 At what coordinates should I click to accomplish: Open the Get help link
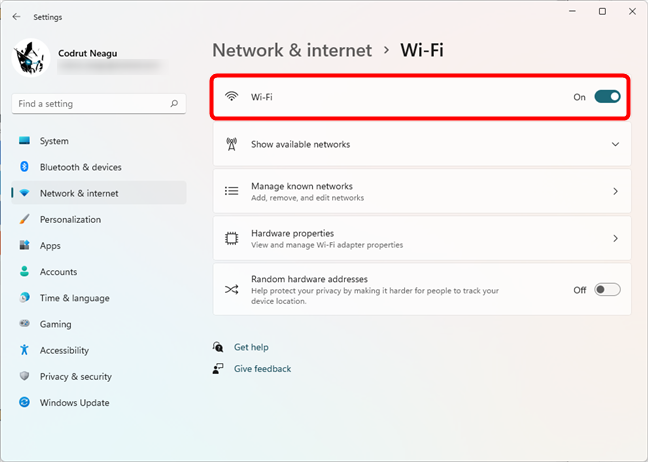click(251, 347)
